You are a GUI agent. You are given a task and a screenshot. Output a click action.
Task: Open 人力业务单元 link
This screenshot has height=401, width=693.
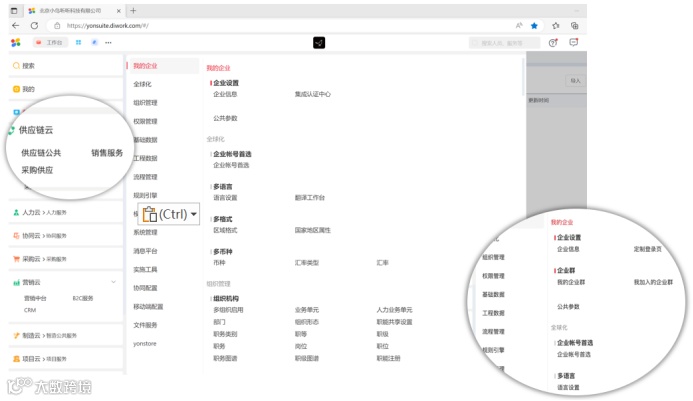coord(394,310)
